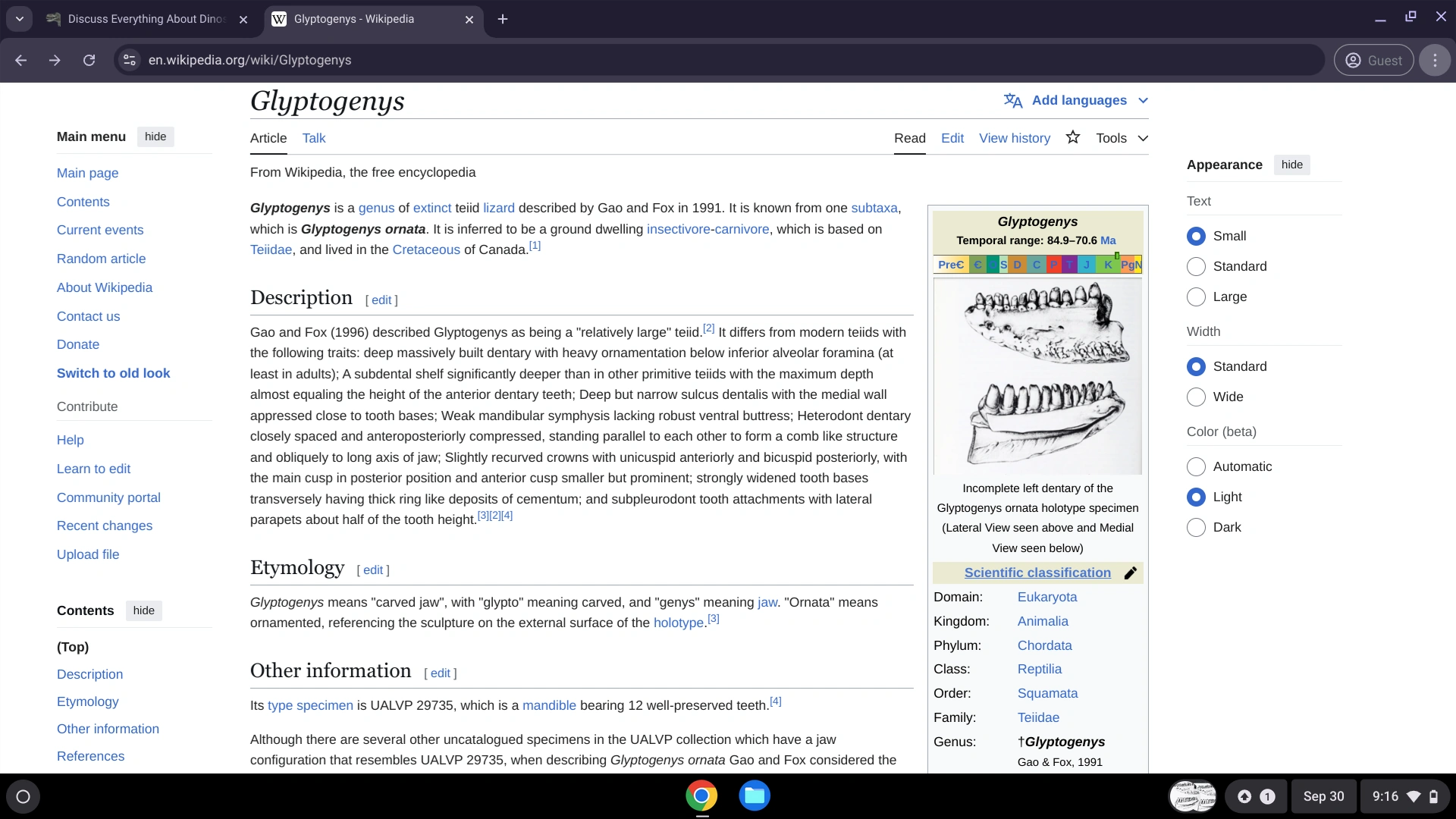Screen dimensions: 1456x819
Task: Select Large text size
Action: pos(1196,297)
